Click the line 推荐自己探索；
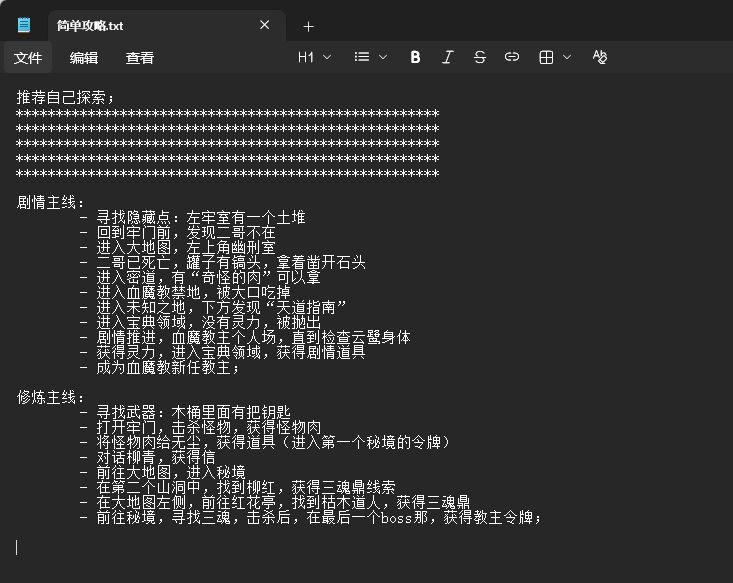733x583 pixels. point(65,97)
